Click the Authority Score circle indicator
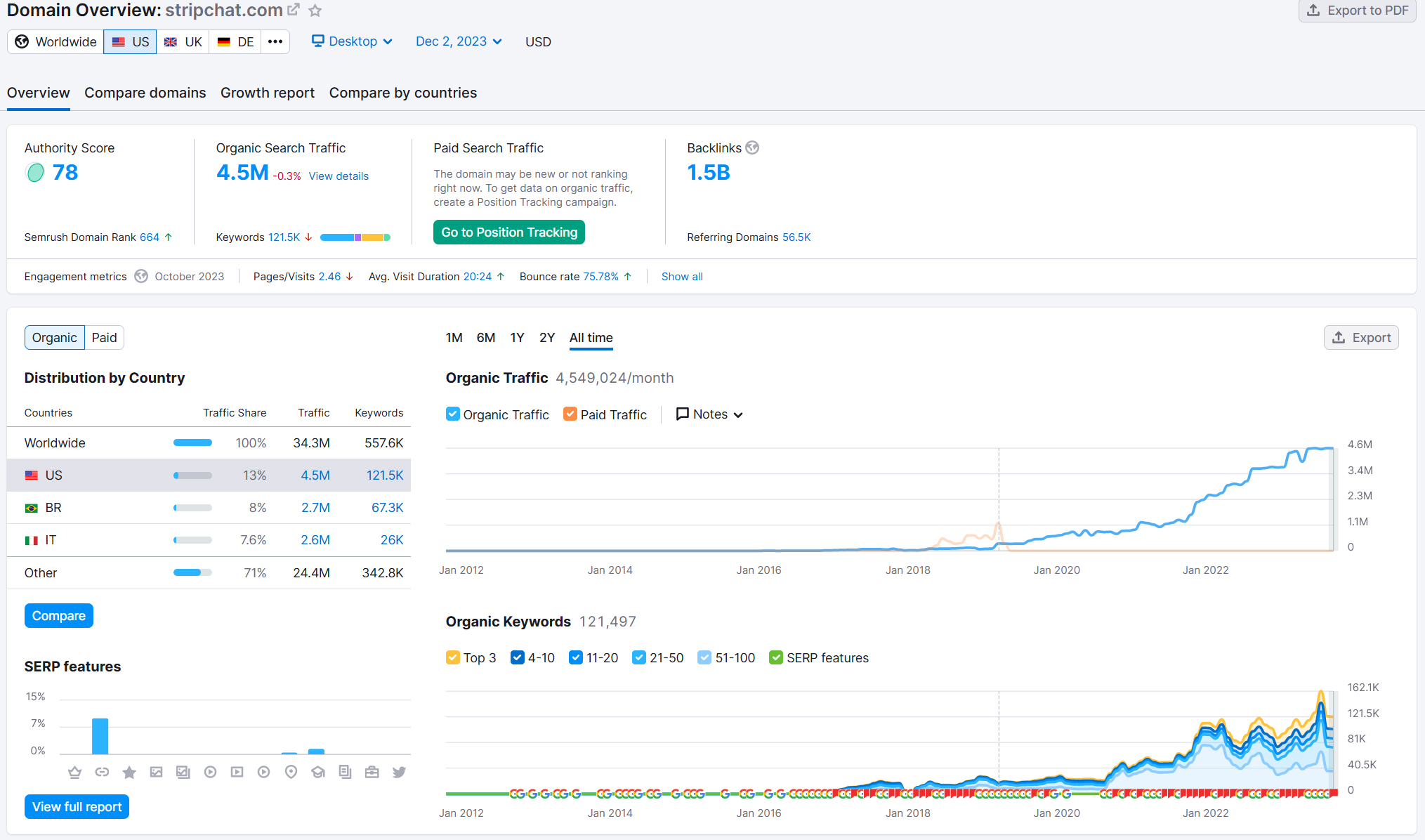The image size is (1425, 840). (x=35, y=172)
